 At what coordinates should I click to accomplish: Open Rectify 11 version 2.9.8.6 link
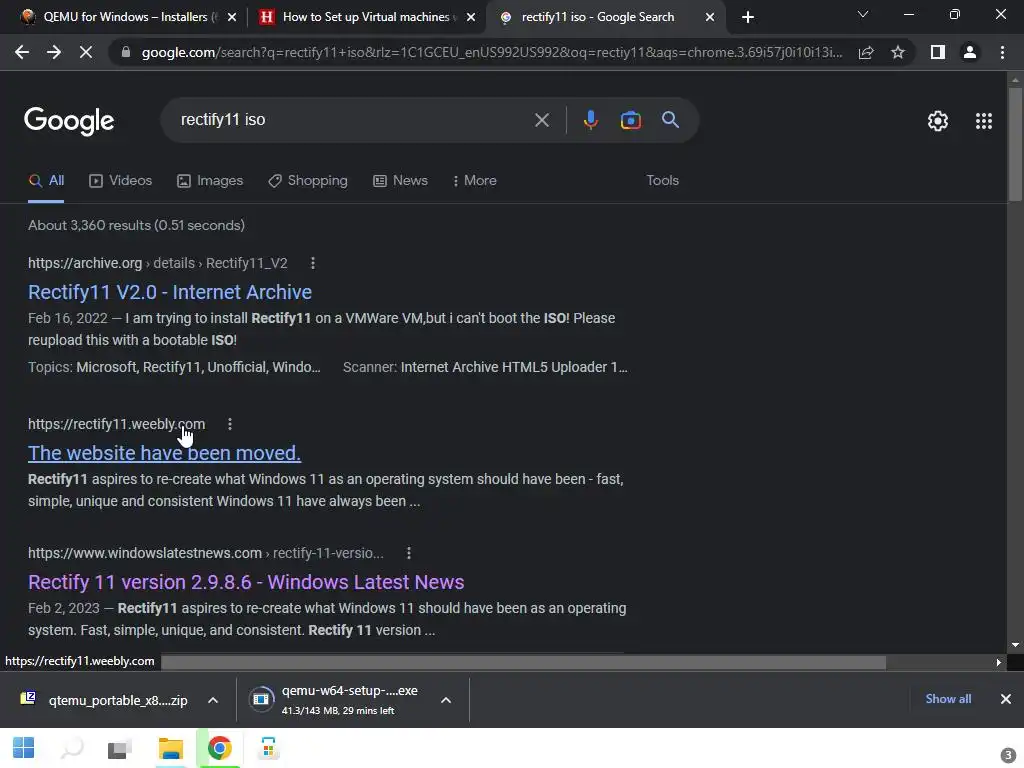pos(246,582)
